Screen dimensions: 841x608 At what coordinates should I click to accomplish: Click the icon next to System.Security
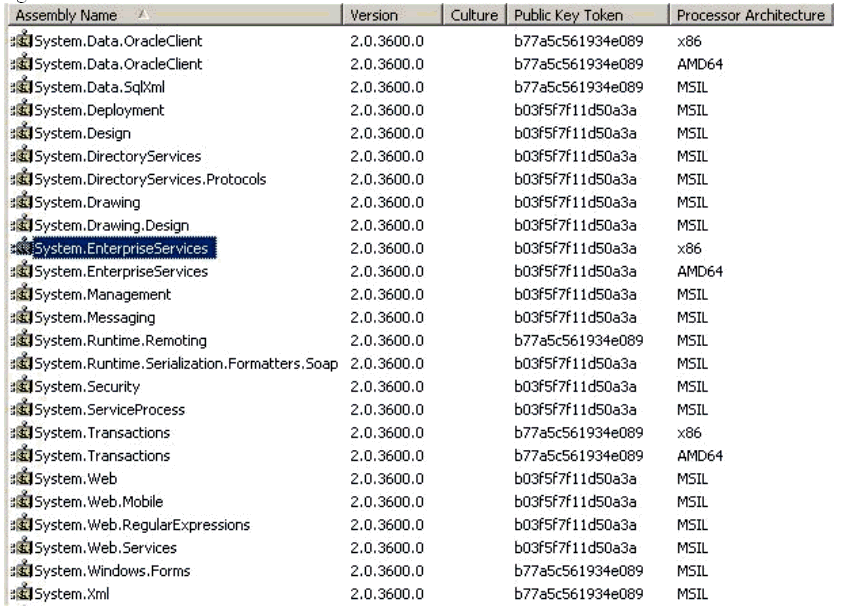tap(22, 386)
